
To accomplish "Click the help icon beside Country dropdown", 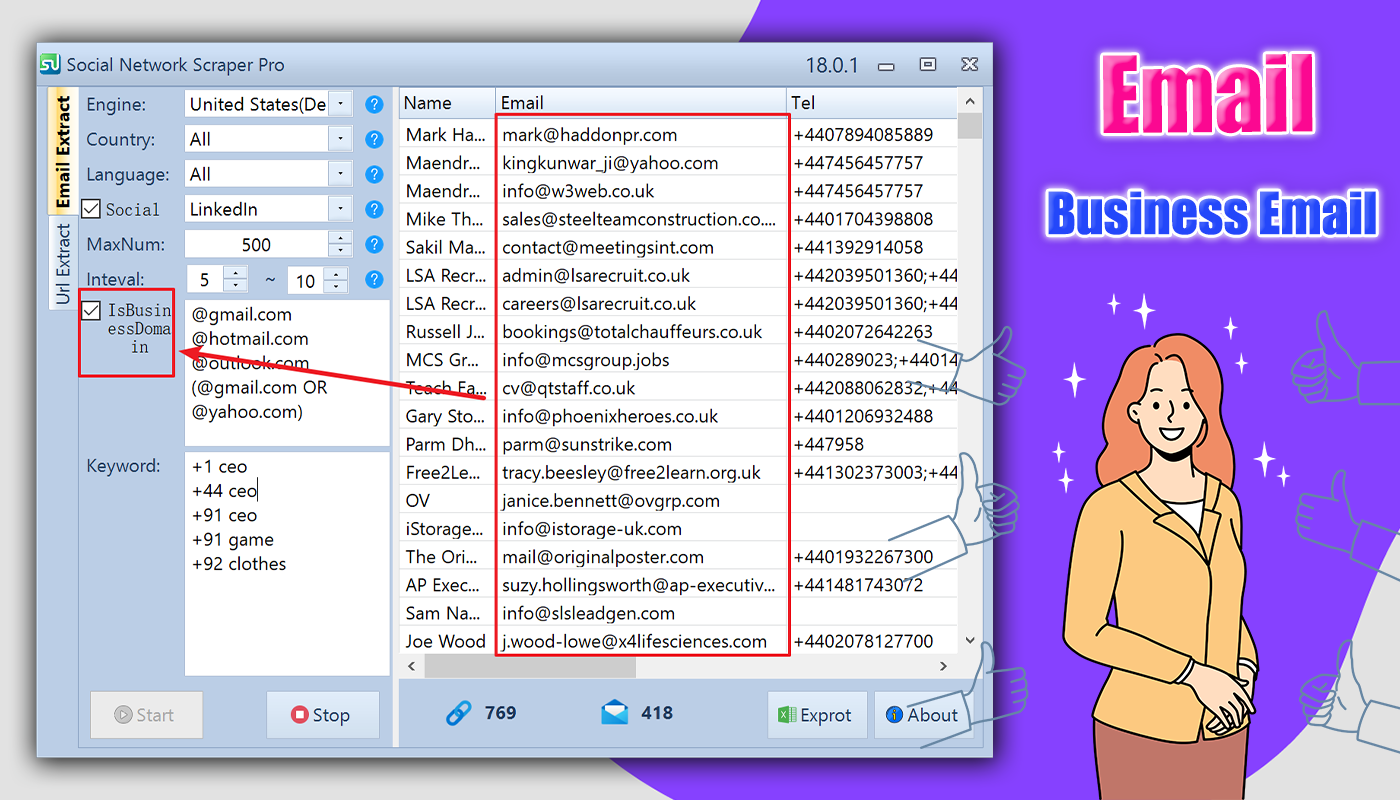I will (374, 139).
